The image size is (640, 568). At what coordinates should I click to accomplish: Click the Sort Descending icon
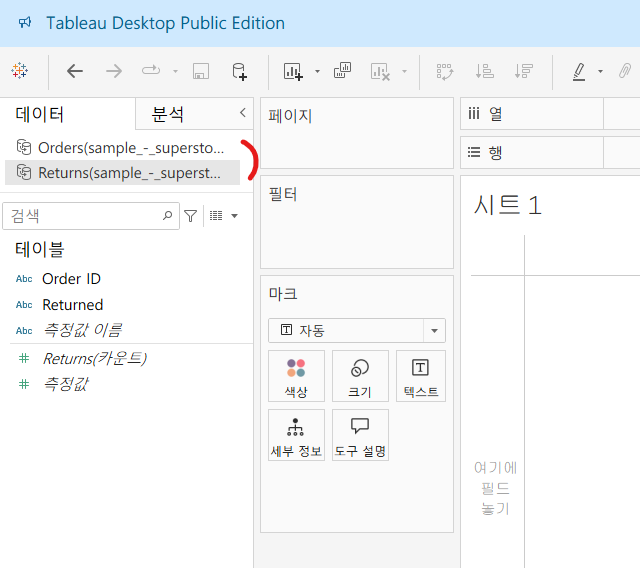click(x=524, y=71)
